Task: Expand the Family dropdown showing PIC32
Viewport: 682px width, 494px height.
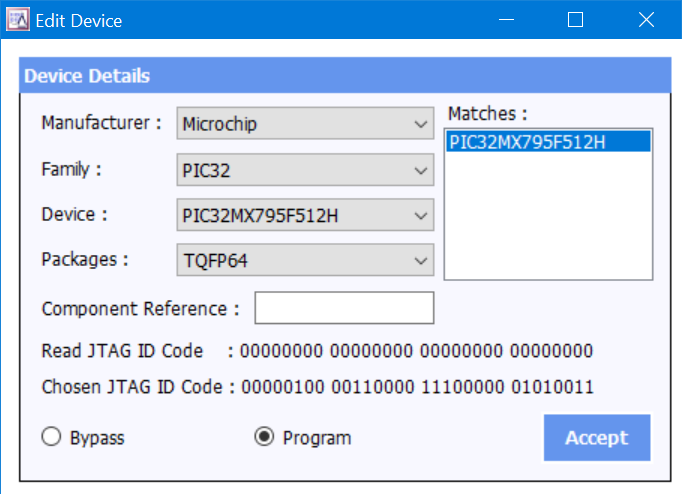Action: (305, 170)
